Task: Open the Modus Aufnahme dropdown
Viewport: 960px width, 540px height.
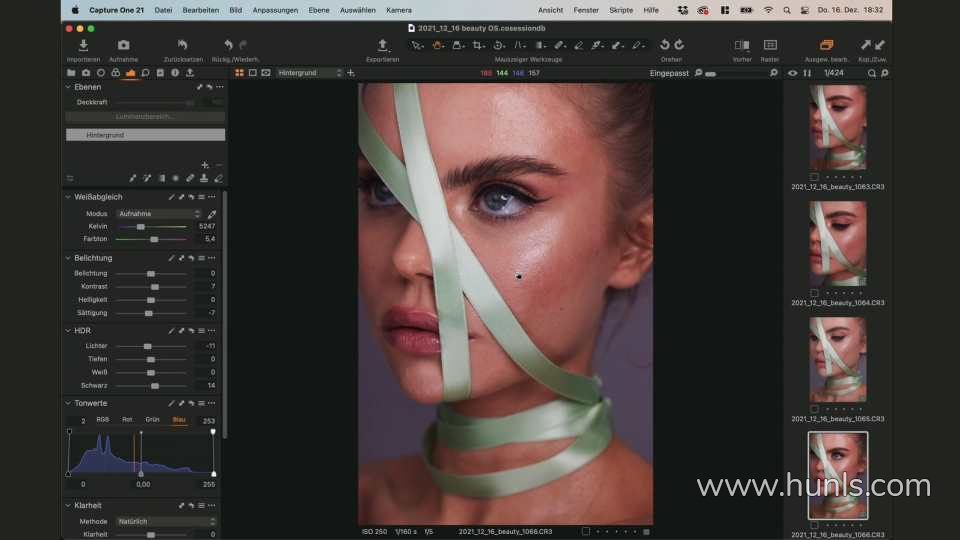Action: coord(159,214)
